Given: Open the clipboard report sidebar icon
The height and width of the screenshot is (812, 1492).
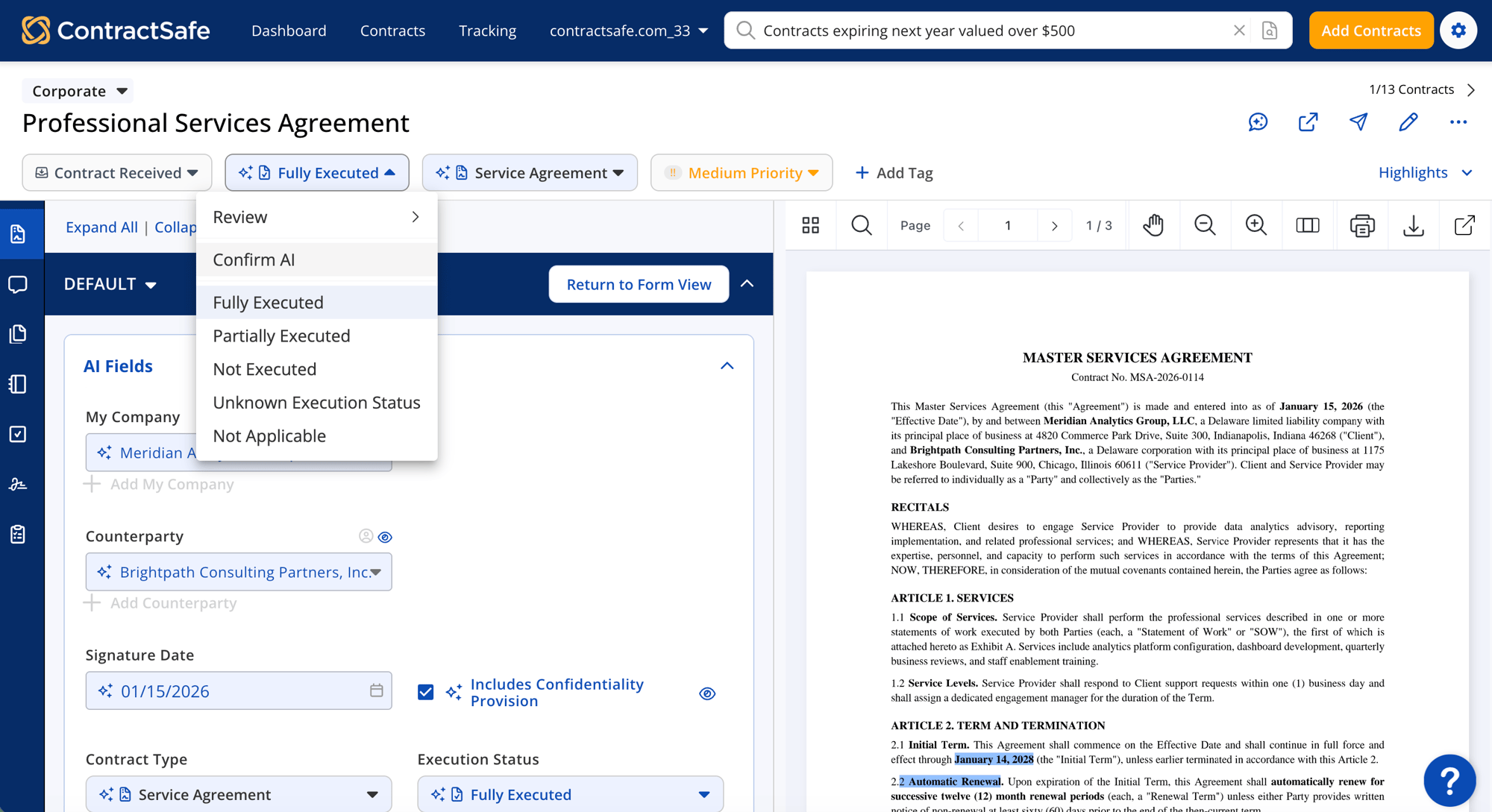Looking at the screenshot, I should [x=18, y=535].
